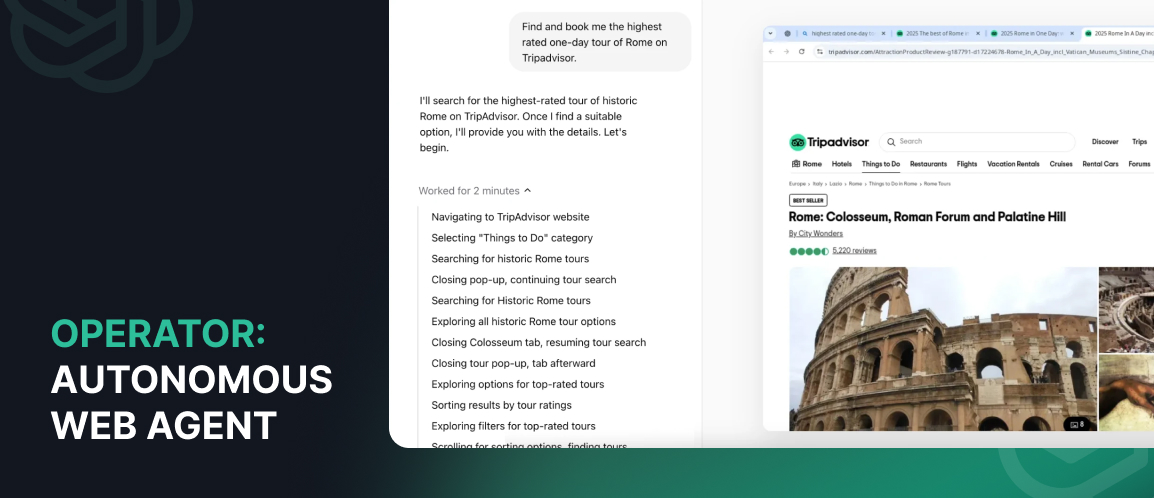Click 'Closing tour pop-up, tab afterward' step
The height and width of the screenshot is (498, 1154).
point(514,363)
